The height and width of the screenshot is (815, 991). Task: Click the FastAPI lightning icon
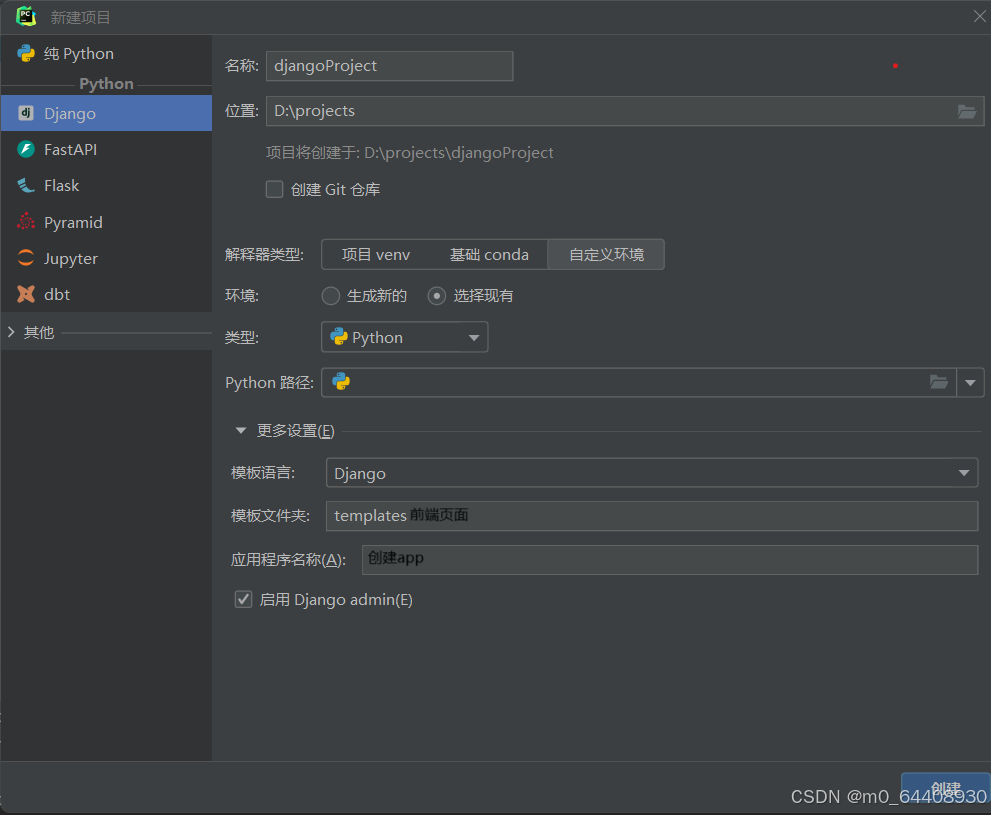[x=26, y=149]
